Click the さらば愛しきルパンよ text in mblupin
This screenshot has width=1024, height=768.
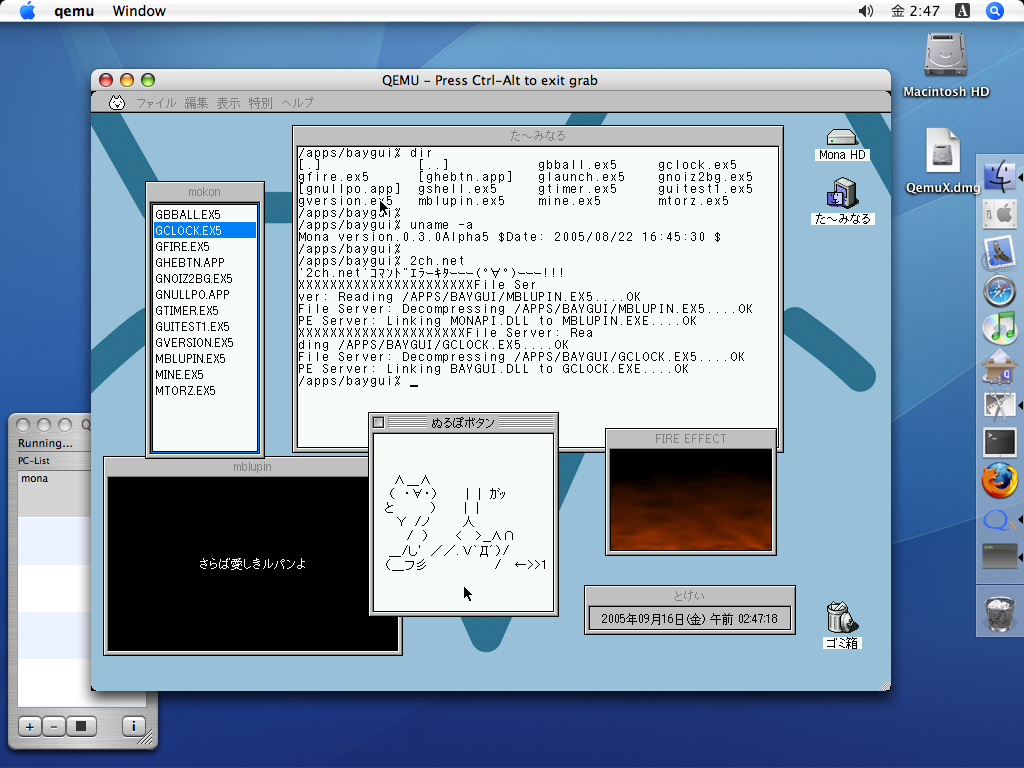point(252,564)
